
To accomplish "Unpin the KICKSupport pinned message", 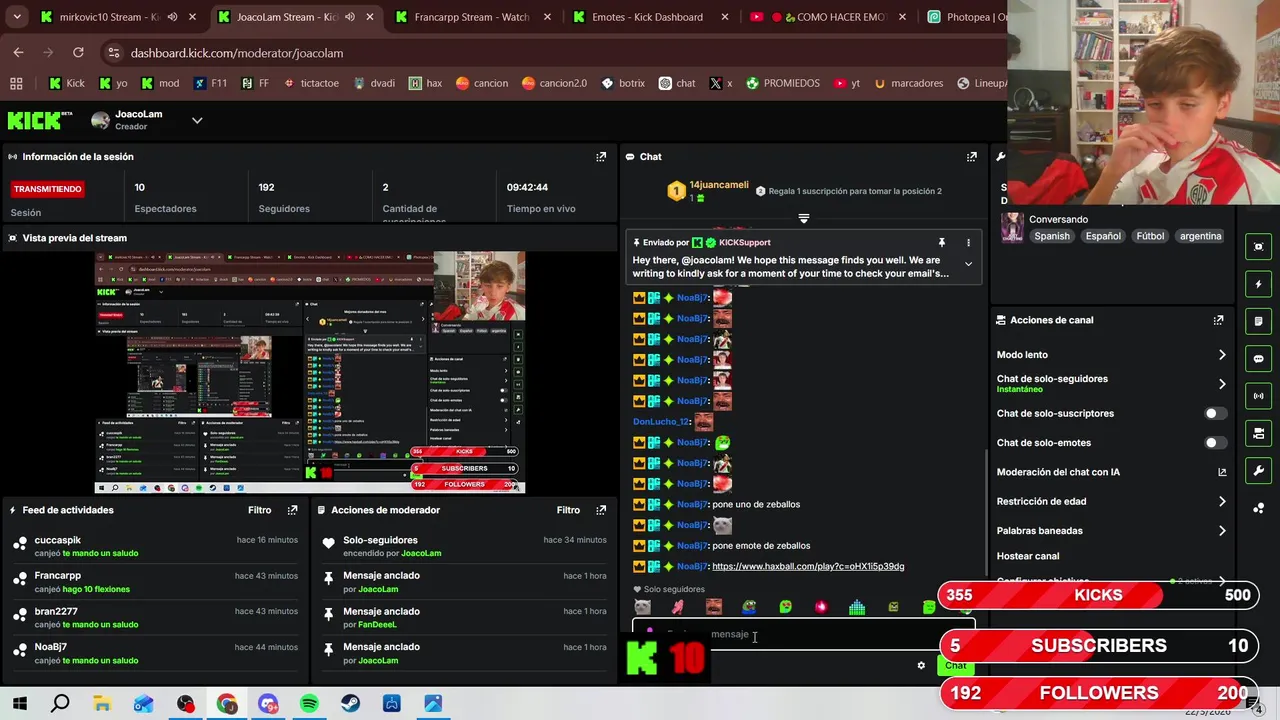I will [x=941, y=243].
